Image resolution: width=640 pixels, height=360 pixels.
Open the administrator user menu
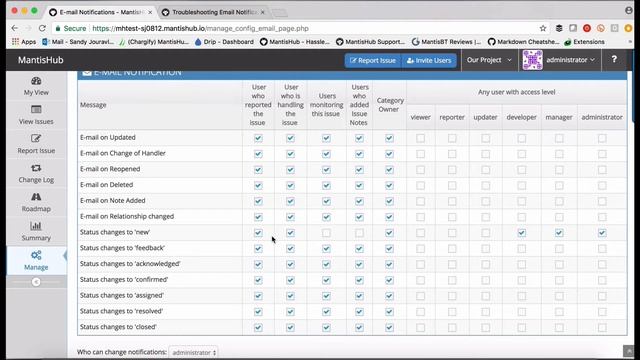pos(570,60)
